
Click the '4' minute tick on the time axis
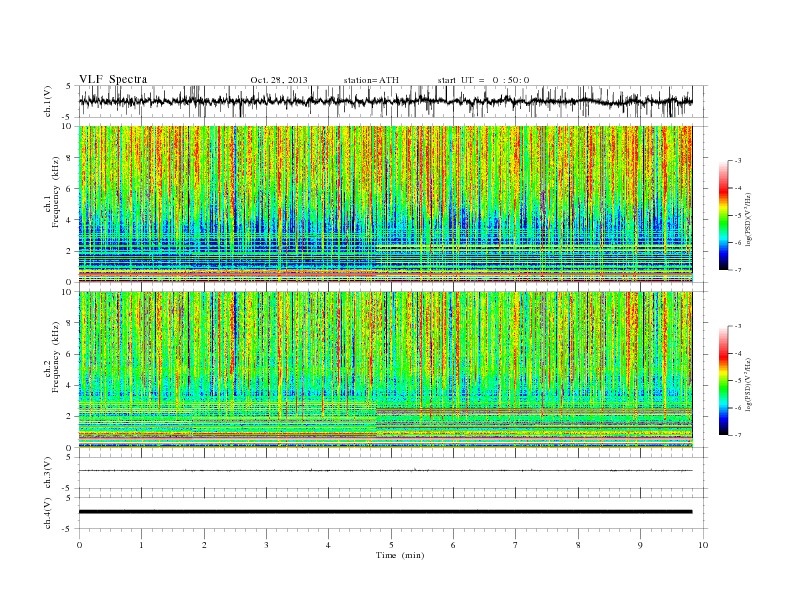pos(328,545)
